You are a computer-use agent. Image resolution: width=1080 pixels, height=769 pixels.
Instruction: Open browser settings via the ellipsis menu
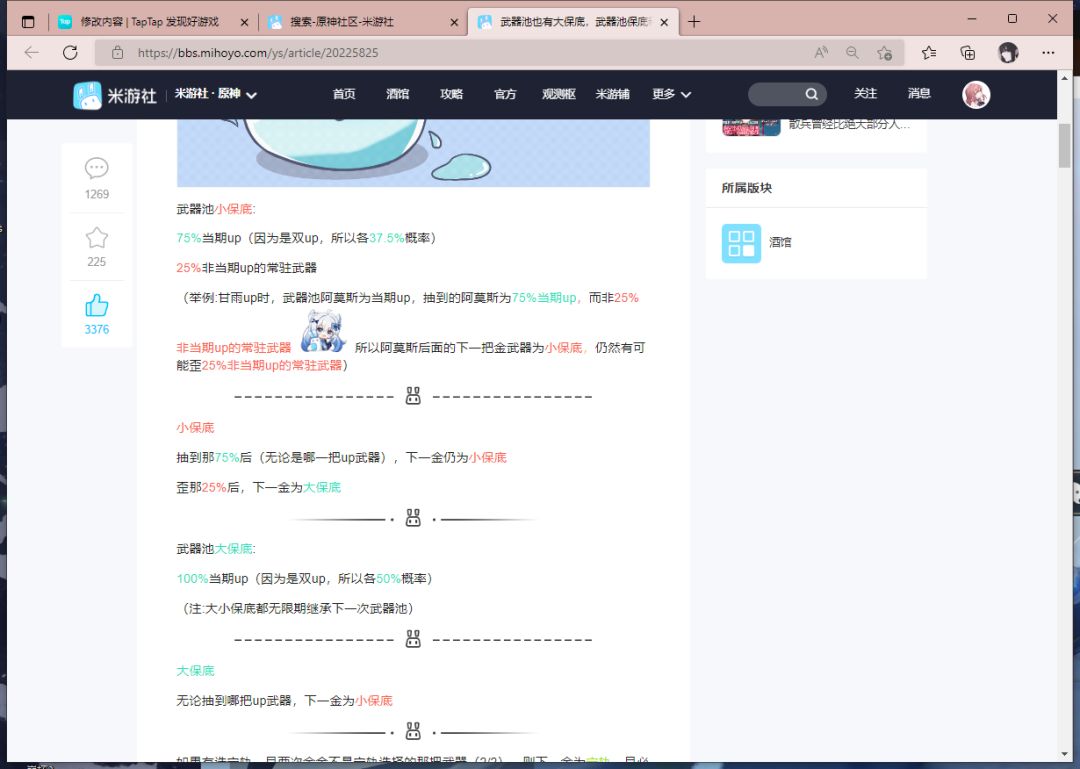(1048, 53)
